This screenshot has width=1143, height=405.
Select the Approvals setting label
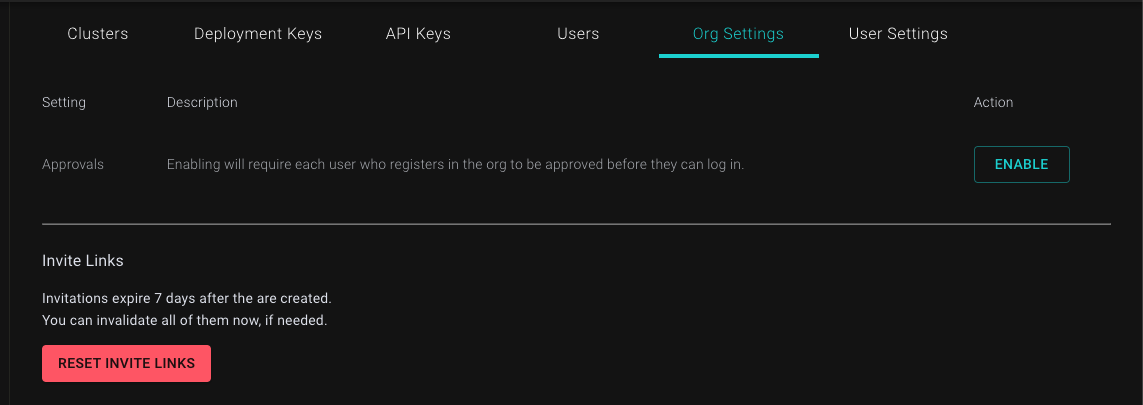[73, 165]
